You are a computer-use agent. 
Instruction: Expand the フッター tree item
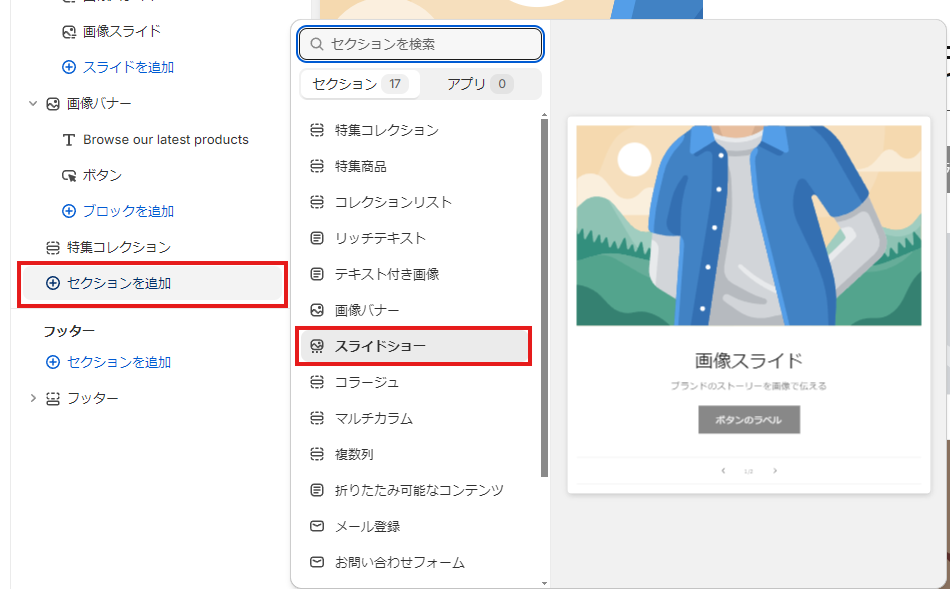pyautogui.click(x=33, y=397)
